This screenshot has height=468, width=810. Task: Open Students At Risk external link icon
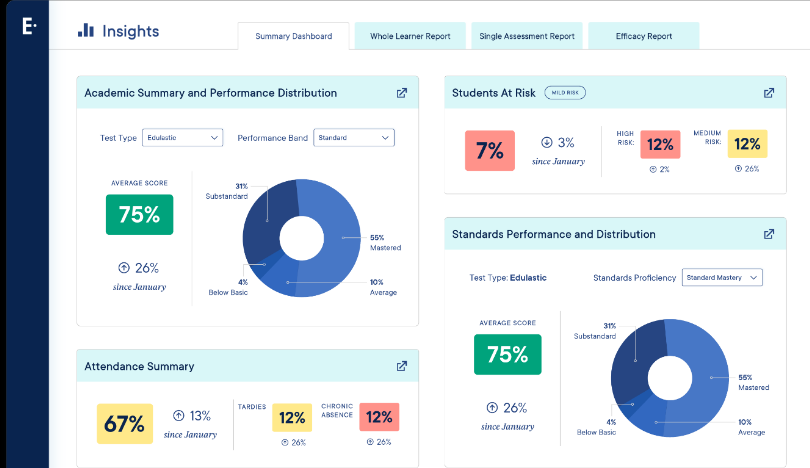click(769, 93)
